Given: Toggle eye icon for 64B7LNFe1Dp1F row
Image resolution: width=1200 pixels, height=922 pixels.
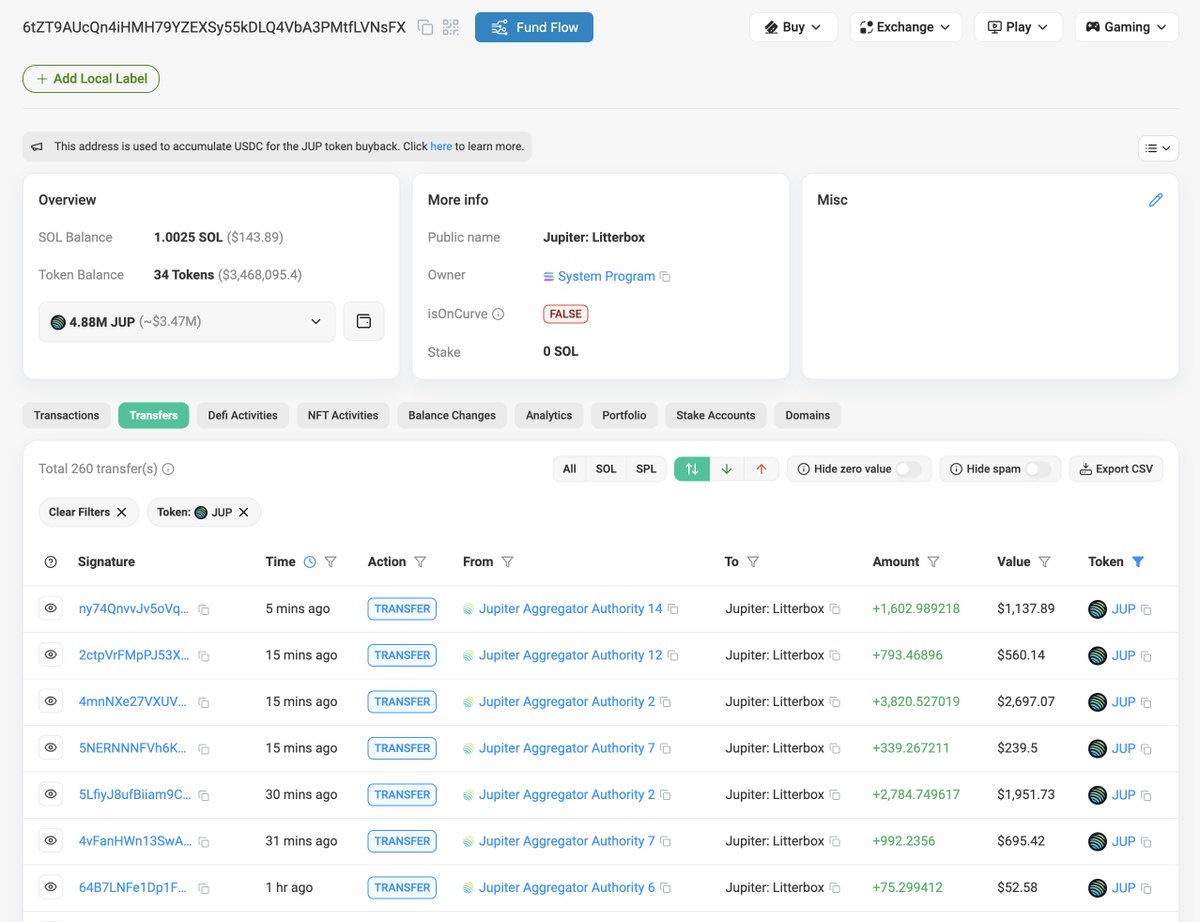Looking at the screenshot, I should [51, 887].
